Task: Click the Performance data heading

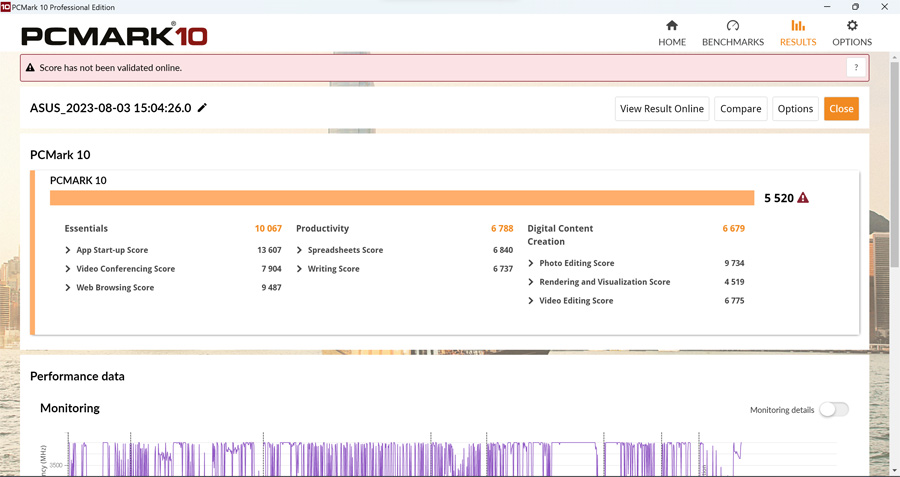Action: pyautogui.click(x=77, y=377)
